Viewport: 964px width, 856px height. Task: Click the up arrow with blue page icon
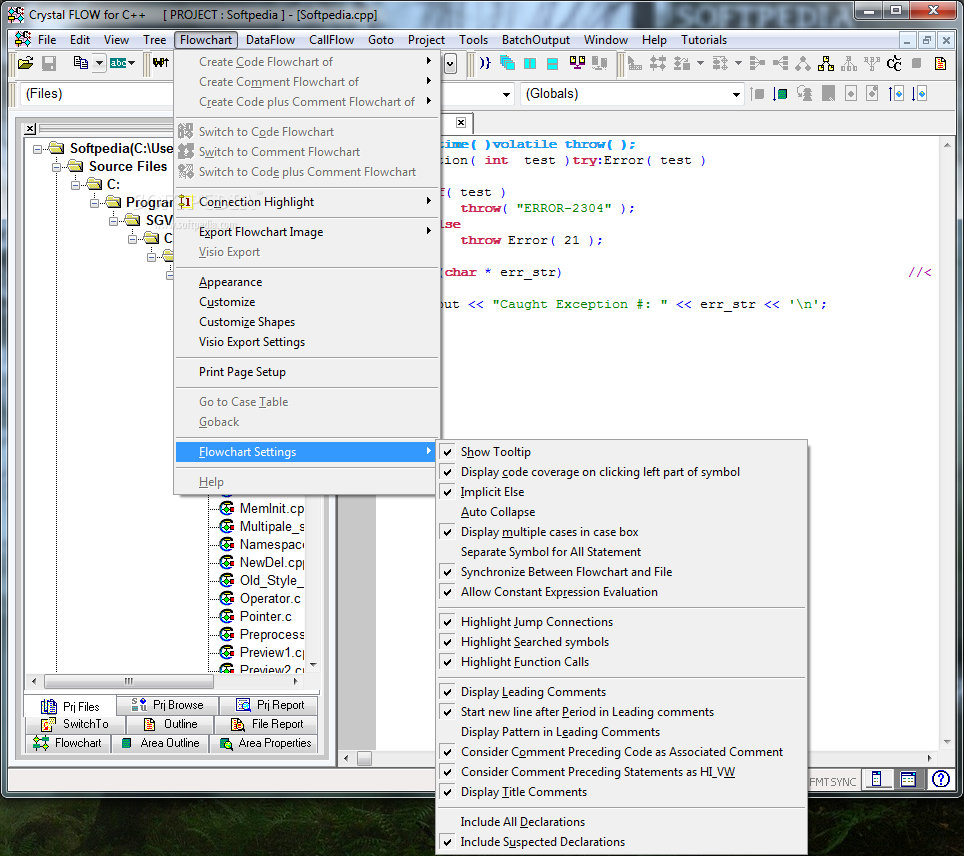coord(896,93)
